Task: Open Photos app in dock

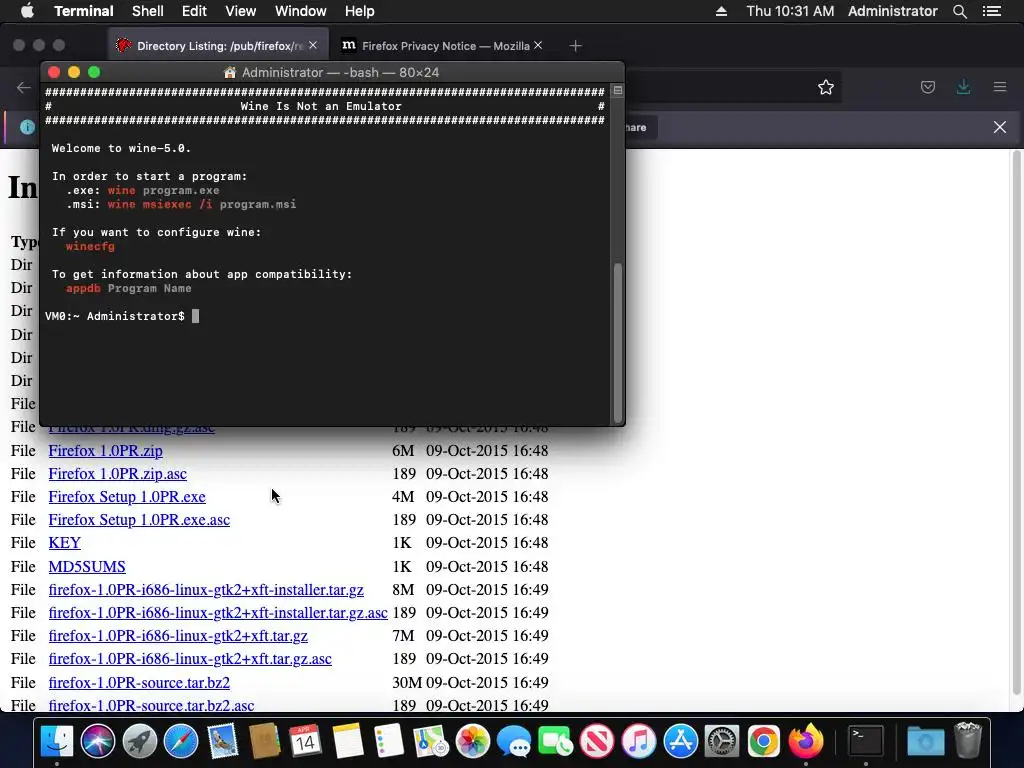Action: point(472,741)
